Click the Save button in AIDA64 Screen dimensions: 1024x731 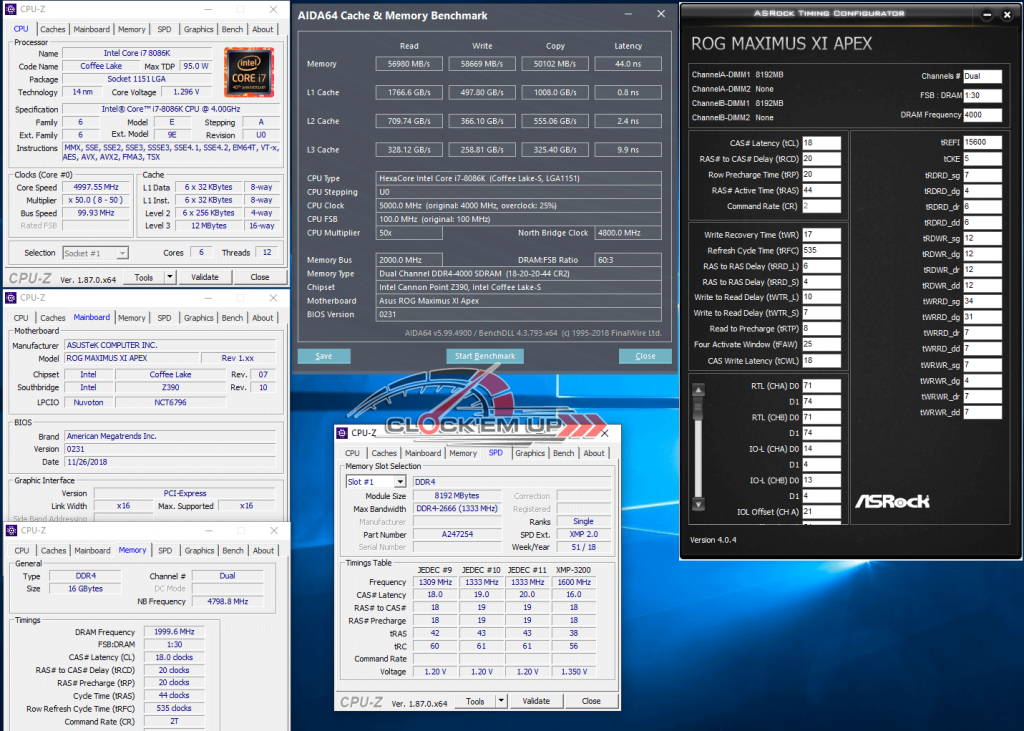click(324, 356)
